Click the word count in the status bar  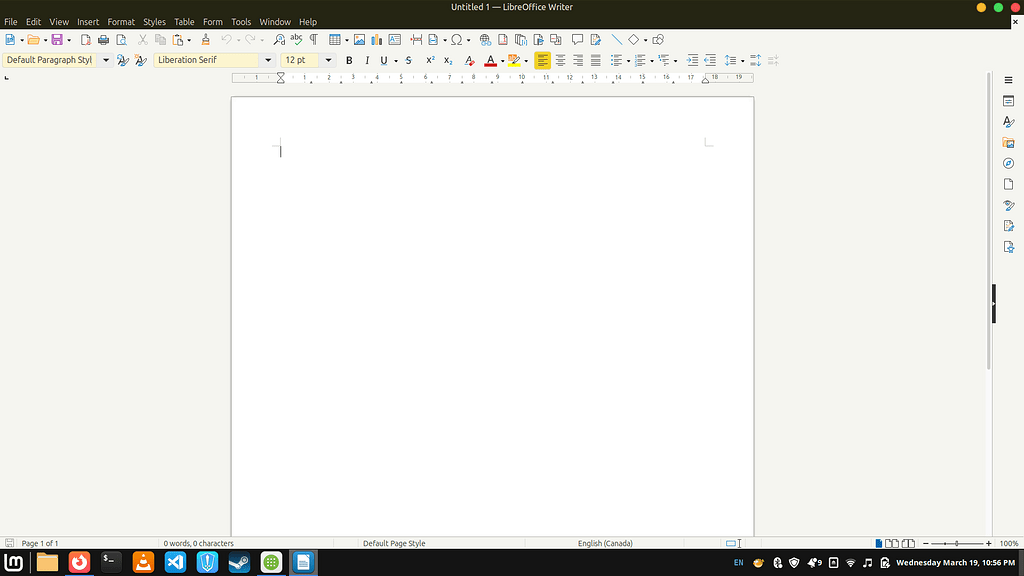tap(198, 543)
